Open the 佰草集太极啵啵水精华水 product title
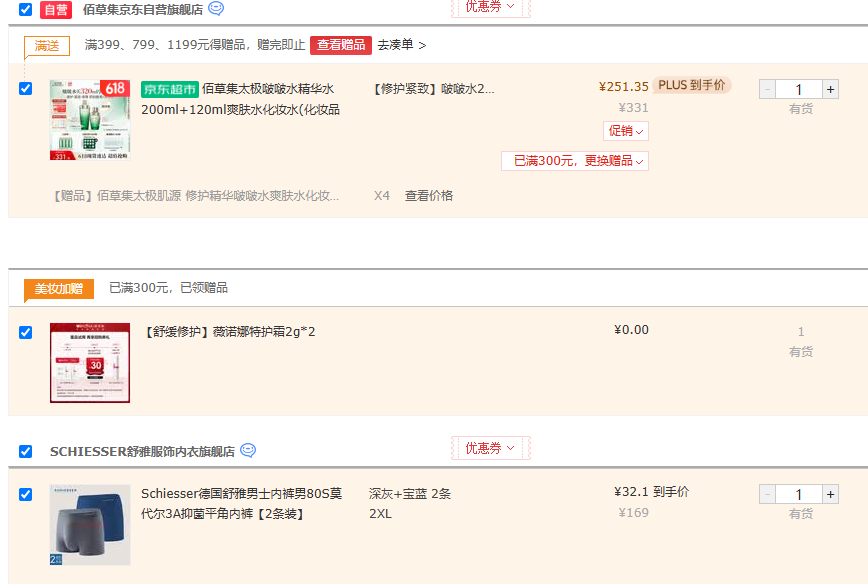This screenshot has height=584, width=868. pos(240,99)
